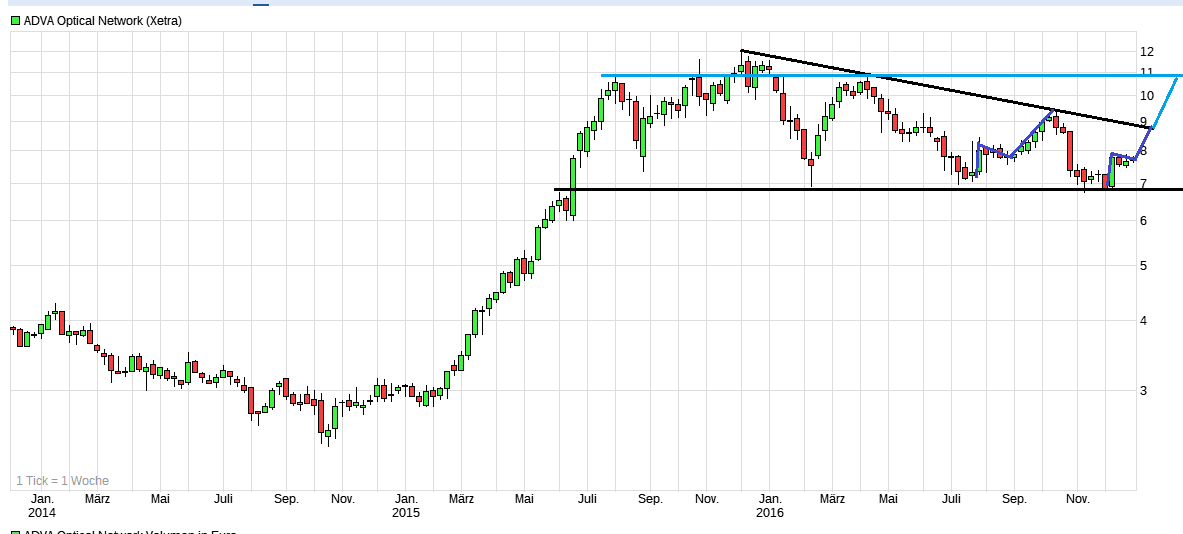Screen dimensions: 1183x534
Task: Click the price axis value 4
Action: [x=1144, y=321]
